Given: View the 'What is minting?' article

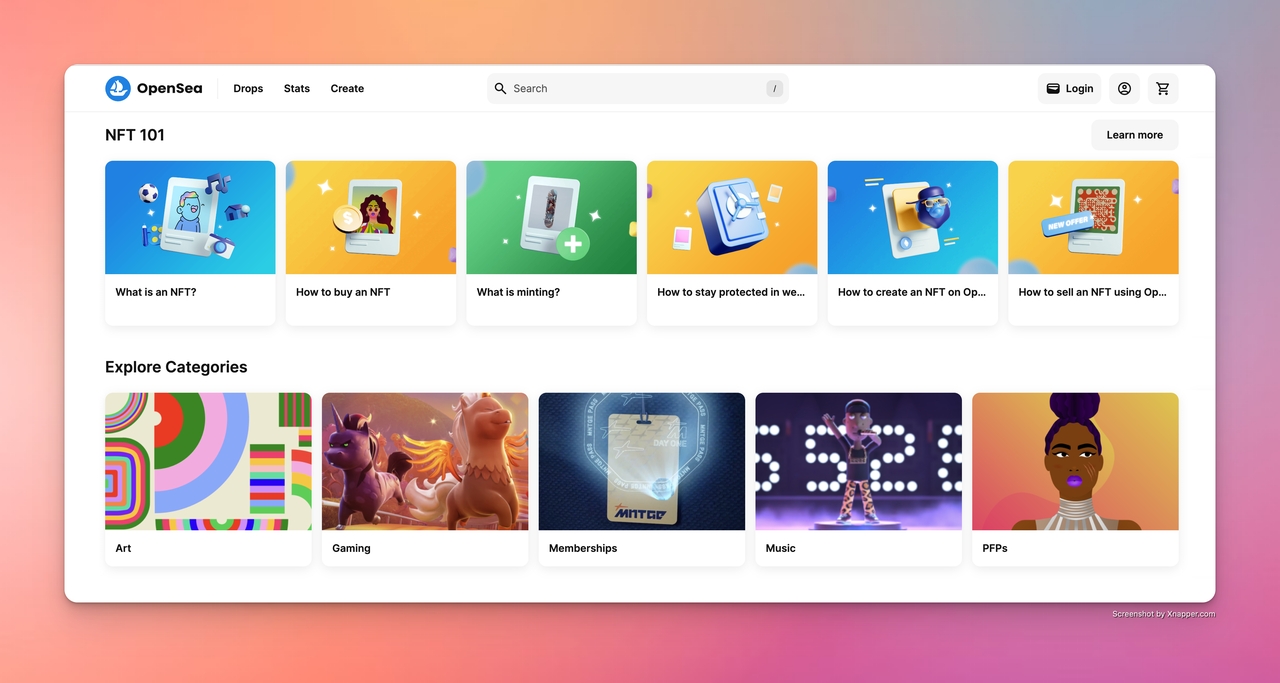Looking at the screenshot, I should click(551, 242).
